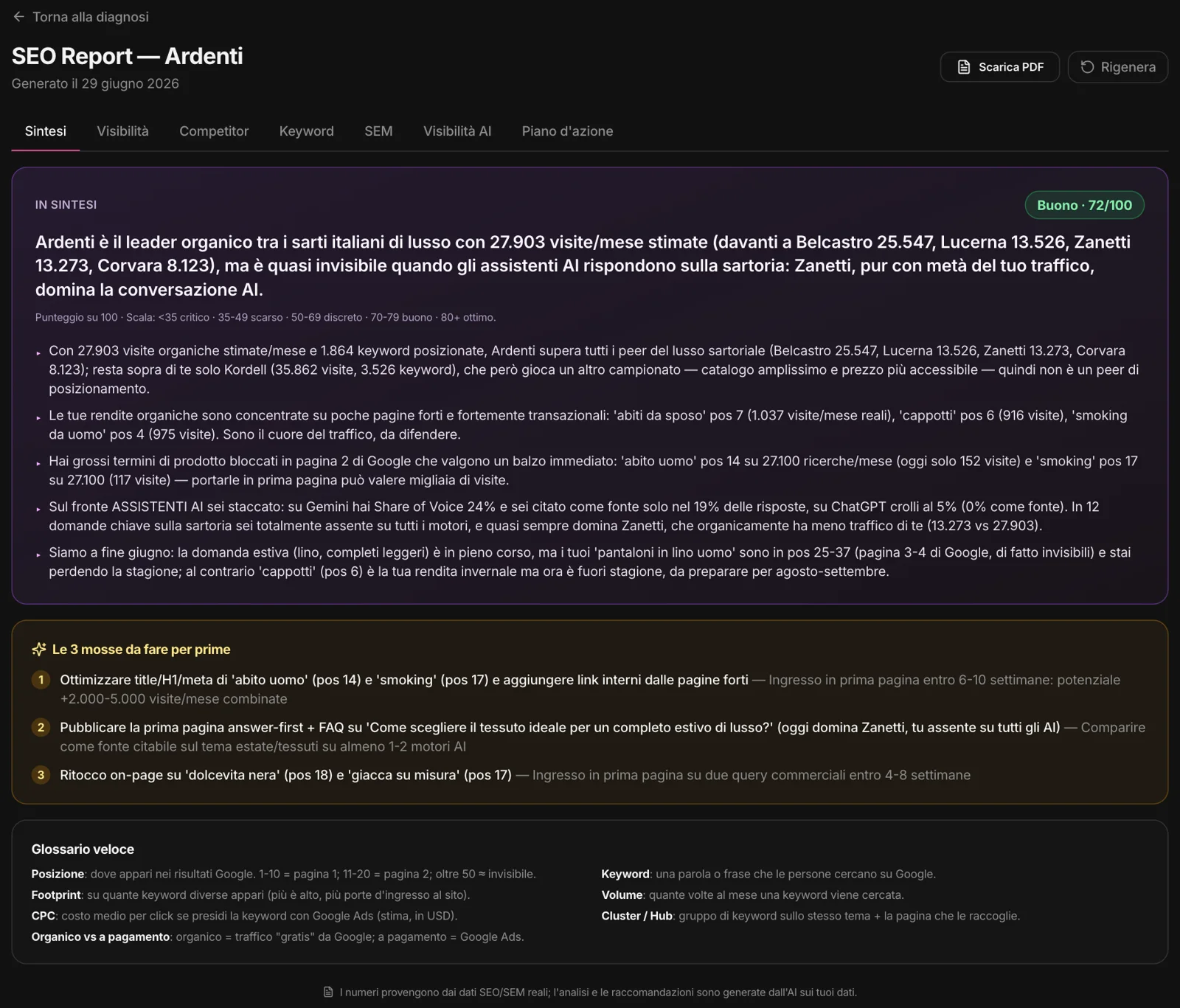Click 'Le 3 mosse da fare per prime' title
The width and height of the screenshot is (1180, 1008).
click(x=142, y=650)
